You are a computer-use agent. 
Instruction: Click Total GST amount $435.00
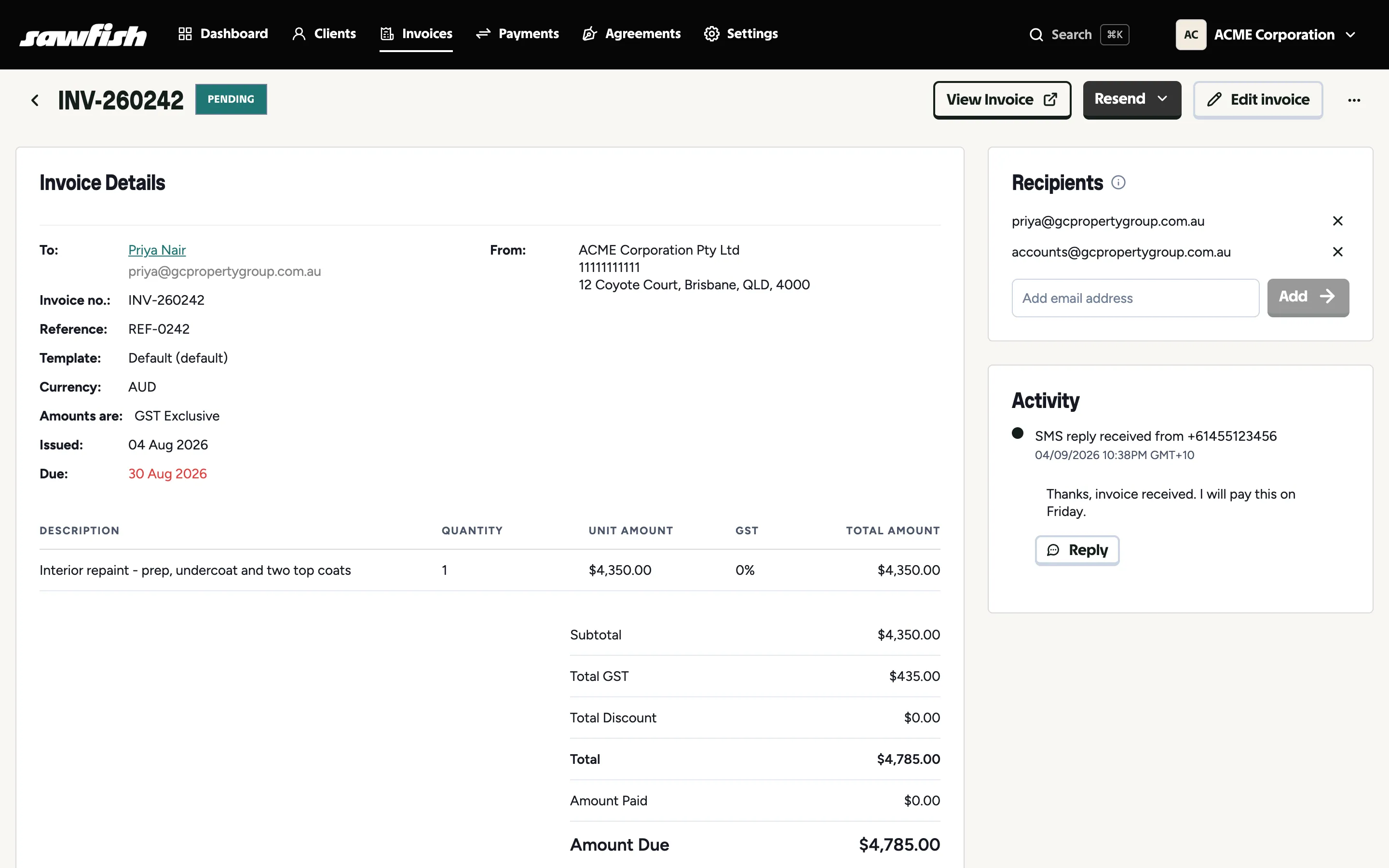pyautogui.click(x=914, y=676)
